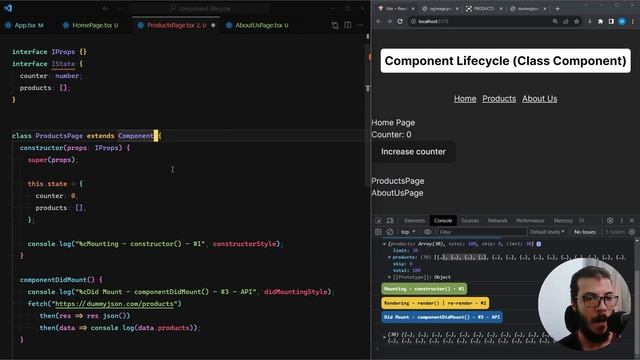Click No Issues button in console
Viewport: 640px width, 360px height.
coord(584,232)
